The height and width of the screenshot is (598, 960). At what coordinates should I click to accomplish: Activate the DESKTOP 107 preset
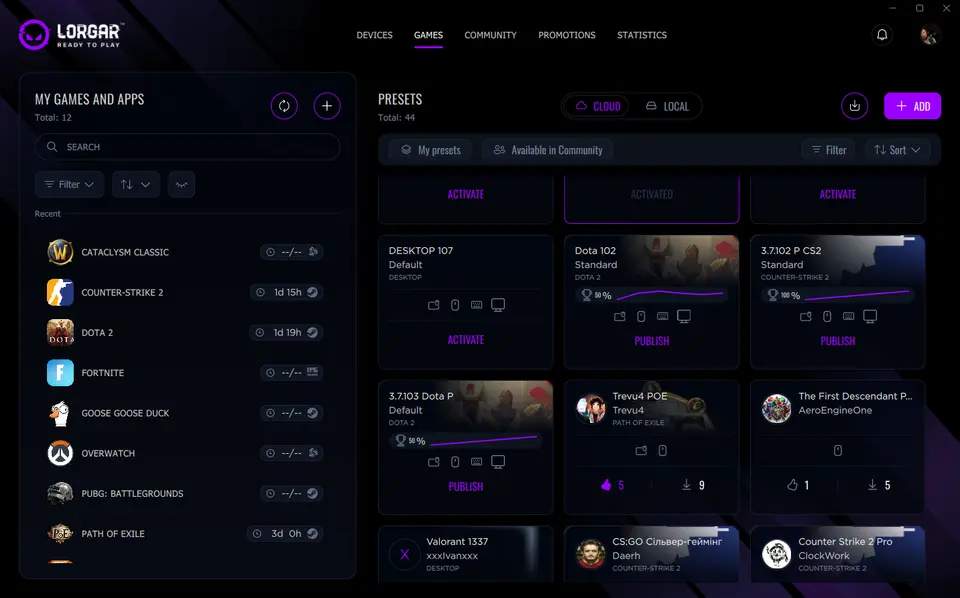coord(465,340)
